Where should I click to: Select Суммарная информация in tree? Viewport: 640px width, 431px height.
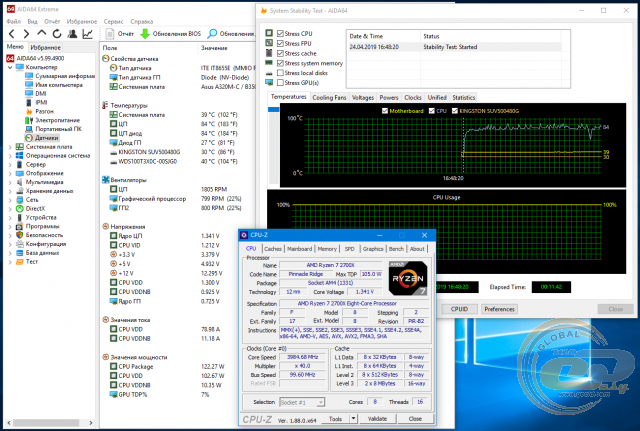pos(65,76)
